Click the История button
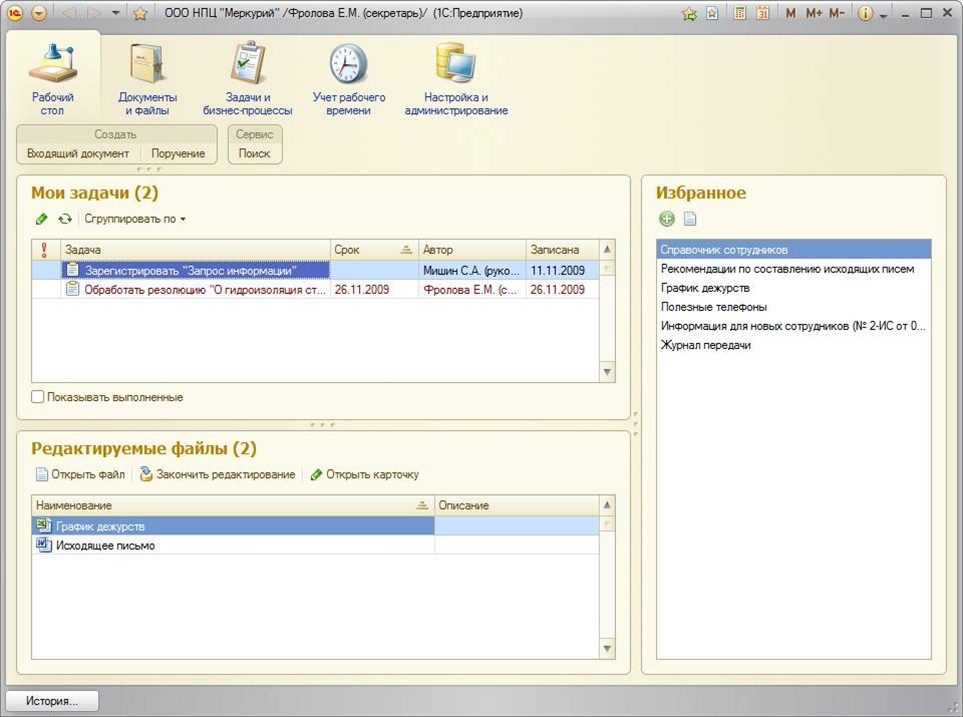This screenshot has height=717, width=963. (52, 701)
